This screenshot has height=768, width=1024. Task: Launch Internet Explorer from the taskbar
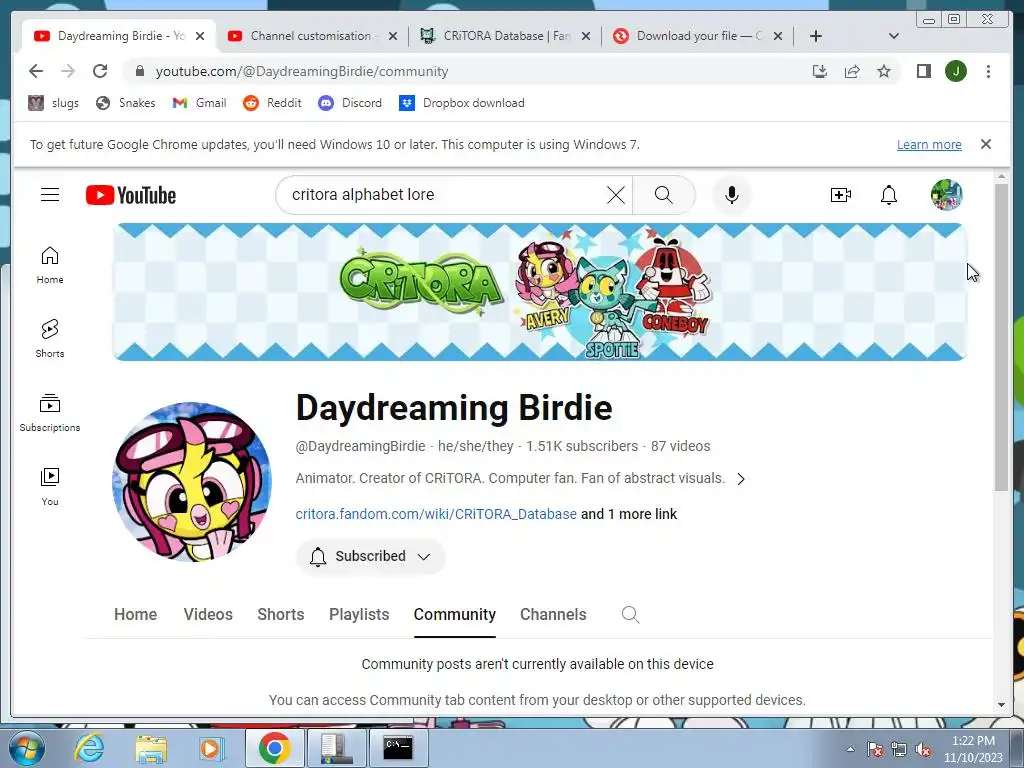click(89, 748)
